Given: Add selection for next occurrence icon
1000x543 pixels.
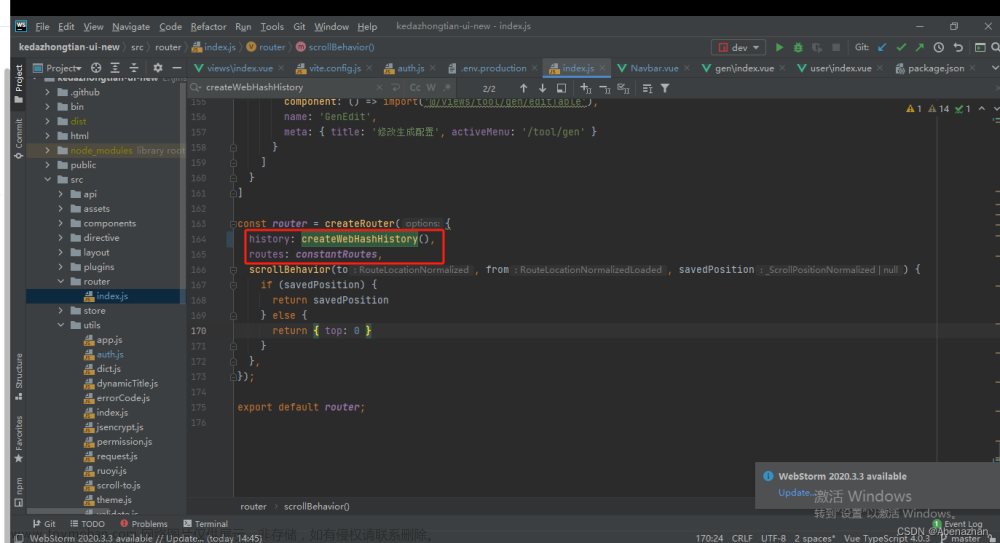Looking at the screenshot, I should coord(585,88).
